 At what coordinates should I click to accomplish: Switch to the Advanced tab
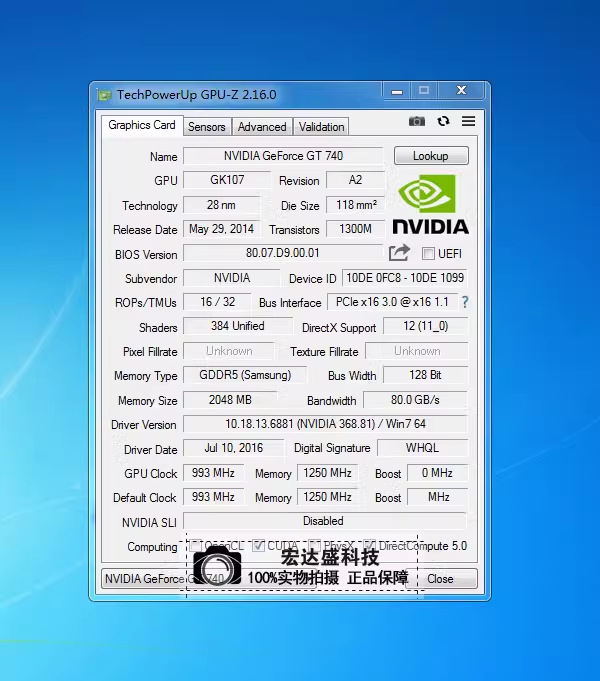pos(262,127)
